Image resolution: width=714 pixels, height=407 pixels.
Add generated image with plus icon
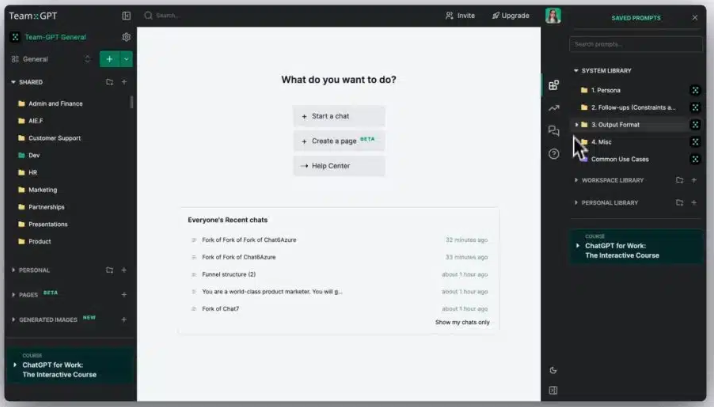click(x=124, y=320)
